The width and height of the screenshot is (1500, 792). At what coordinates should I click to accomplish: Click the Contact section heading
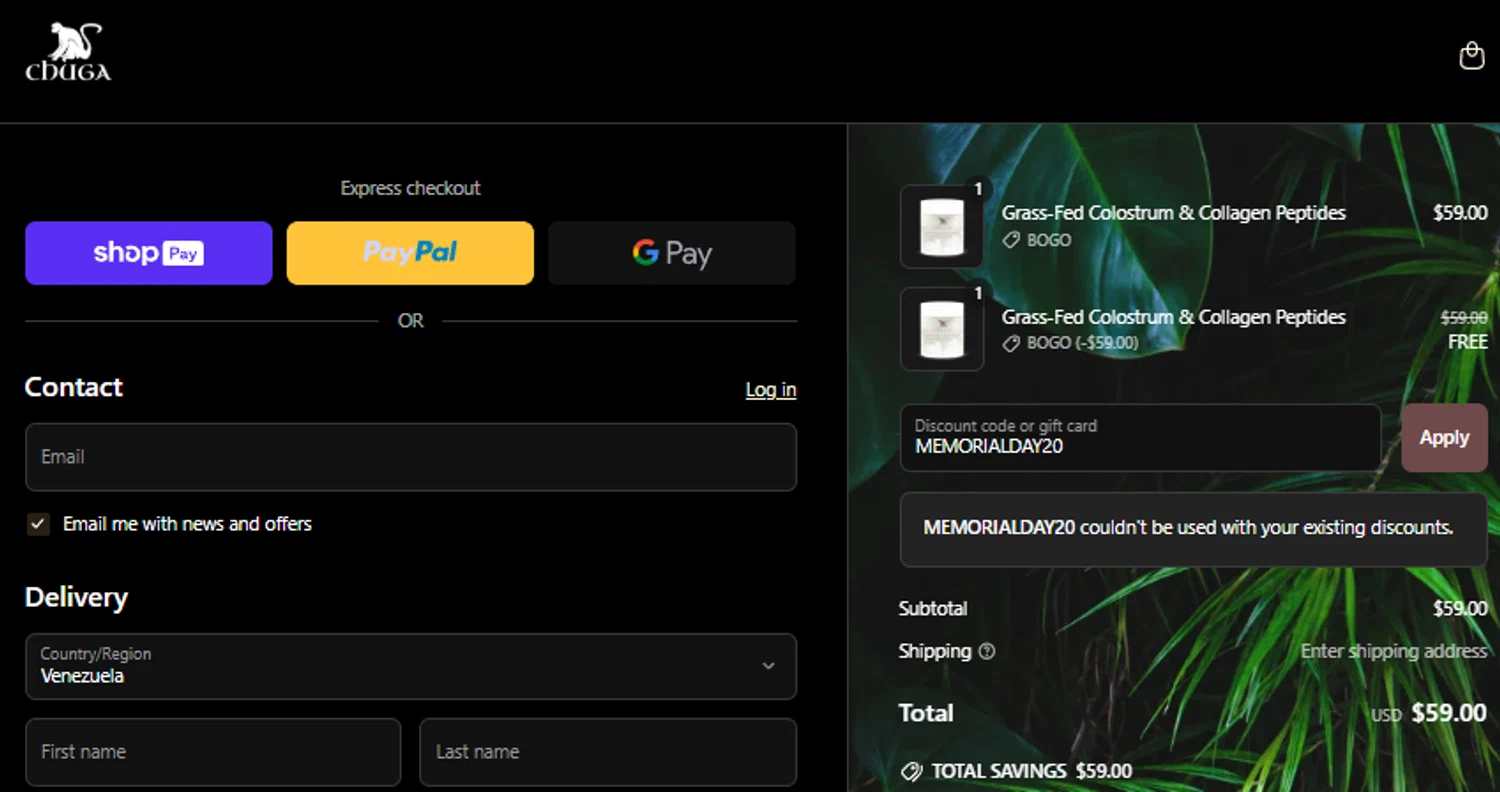(x=74, y=388)
